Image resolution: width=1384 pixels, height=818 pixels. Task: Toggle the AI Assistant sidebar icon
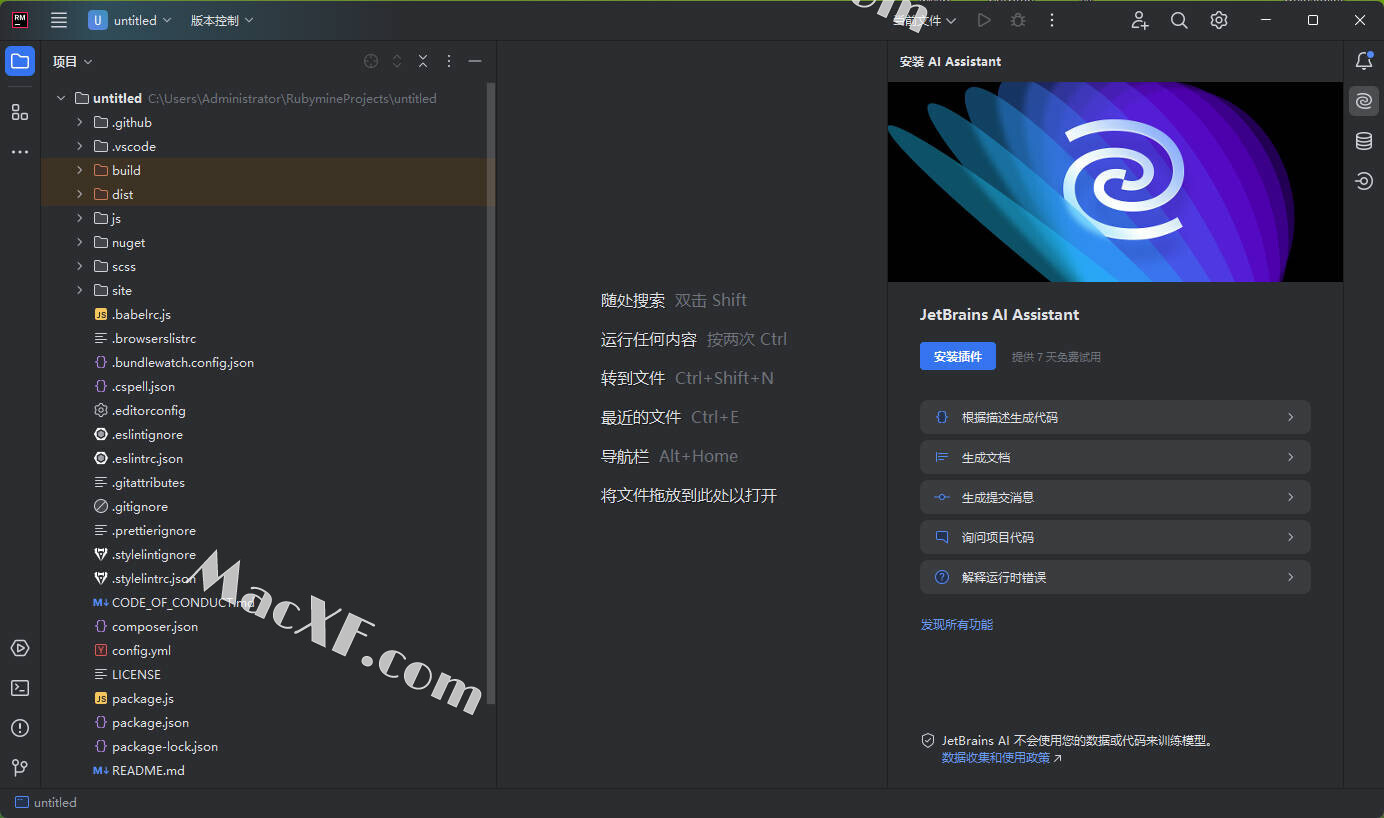click(1364, 101)
